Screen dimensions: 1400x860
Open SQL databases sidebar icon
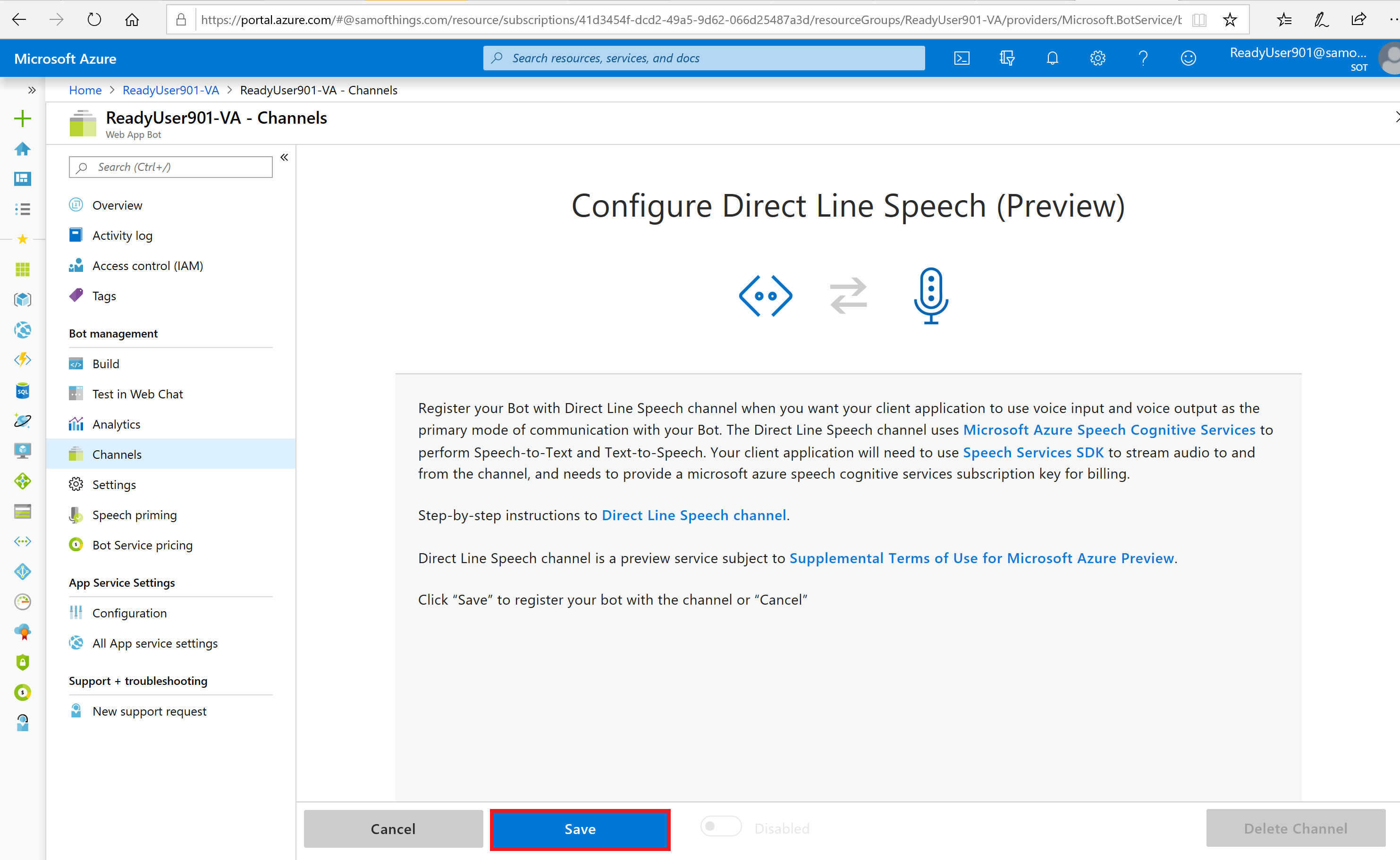[x=22, y=391]
